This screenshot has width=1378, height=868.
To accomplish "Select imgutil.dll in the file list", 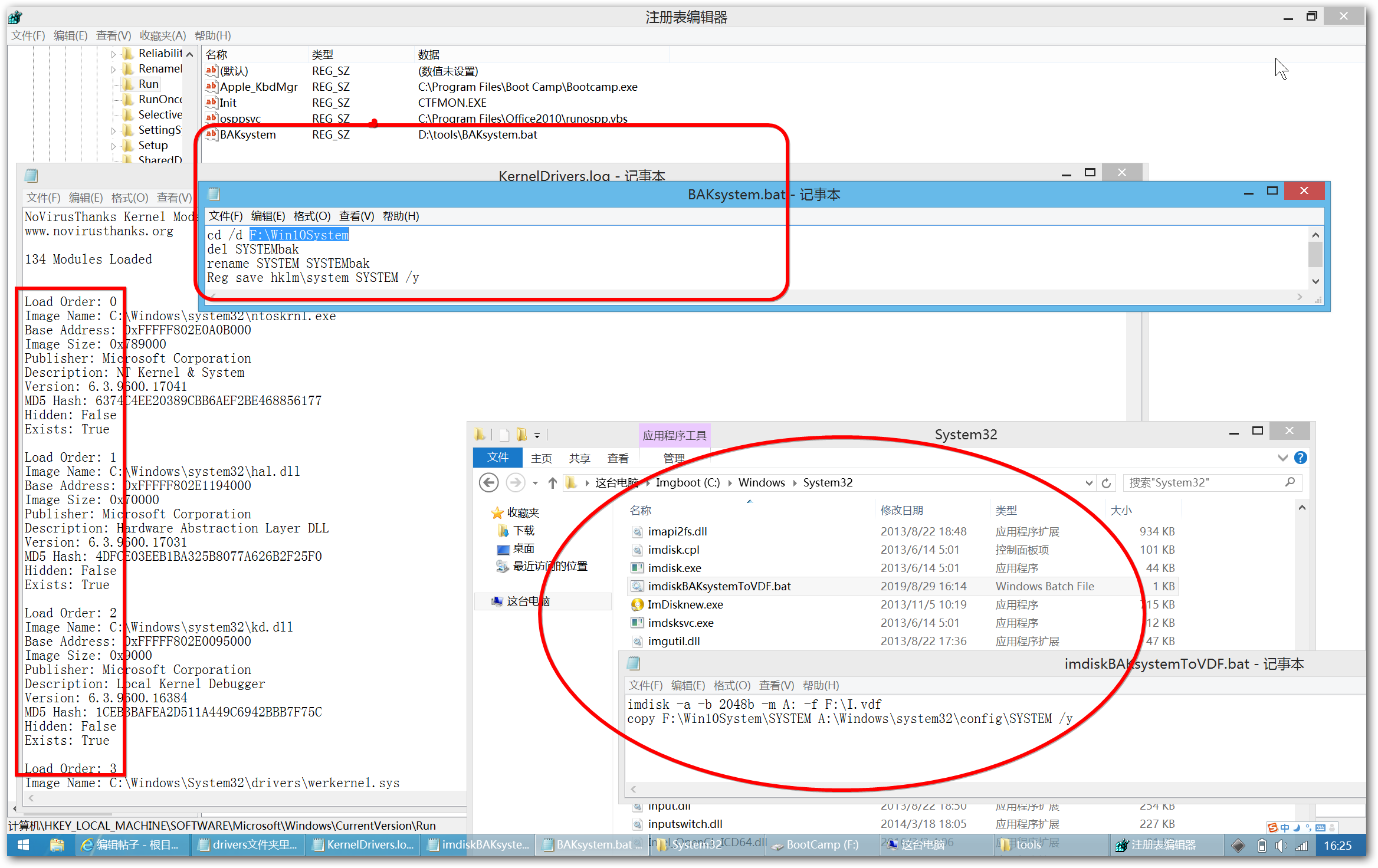I will pos(674,641).
